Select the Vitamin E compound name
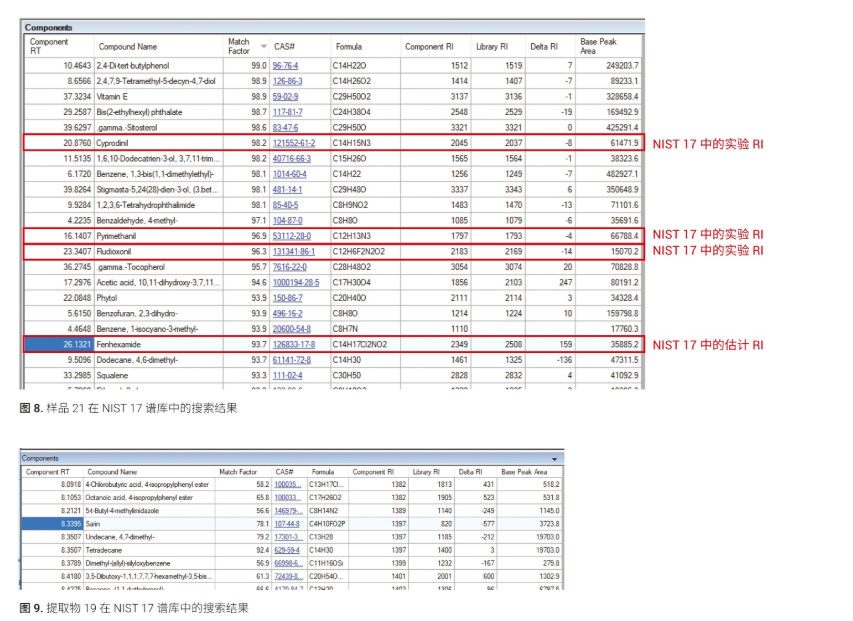853x621 pixels. click(112, 97)
